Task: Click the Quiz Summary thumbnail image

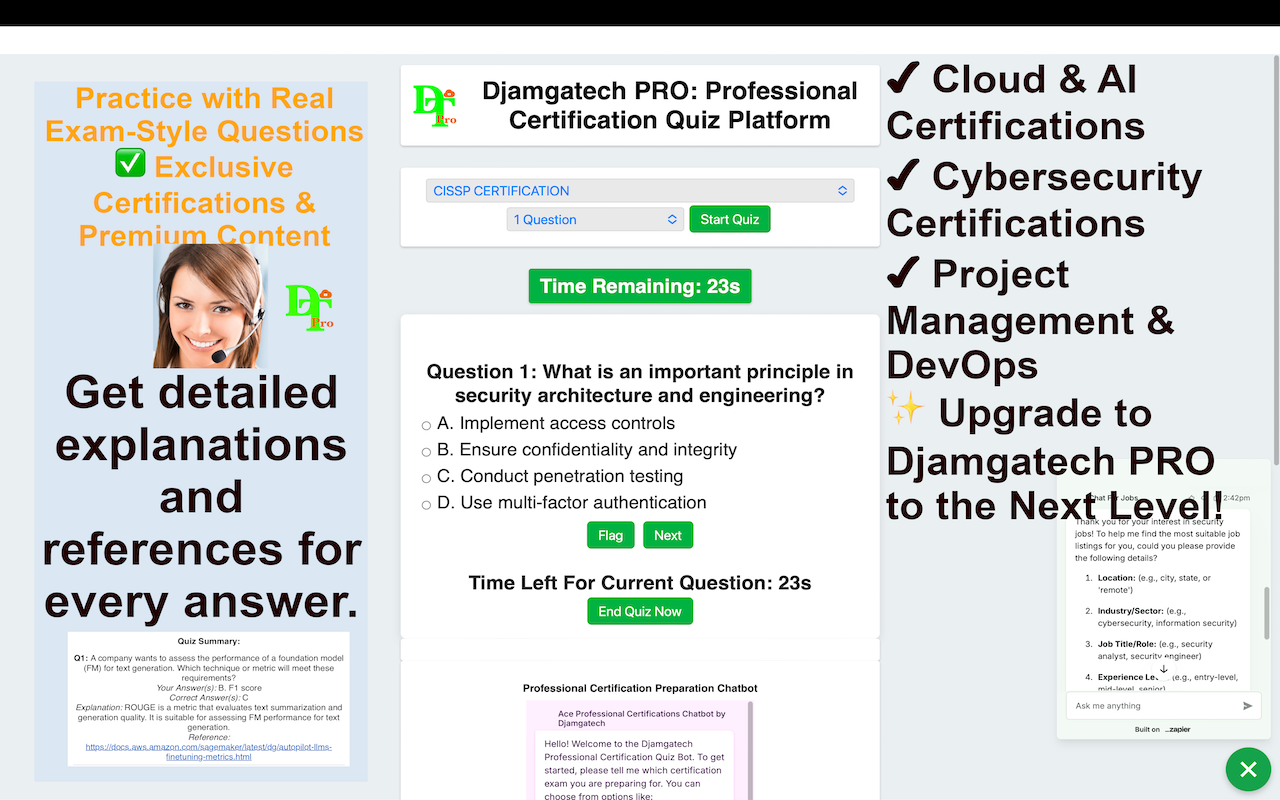Action: pyautogui.click(x=208, y=698)
